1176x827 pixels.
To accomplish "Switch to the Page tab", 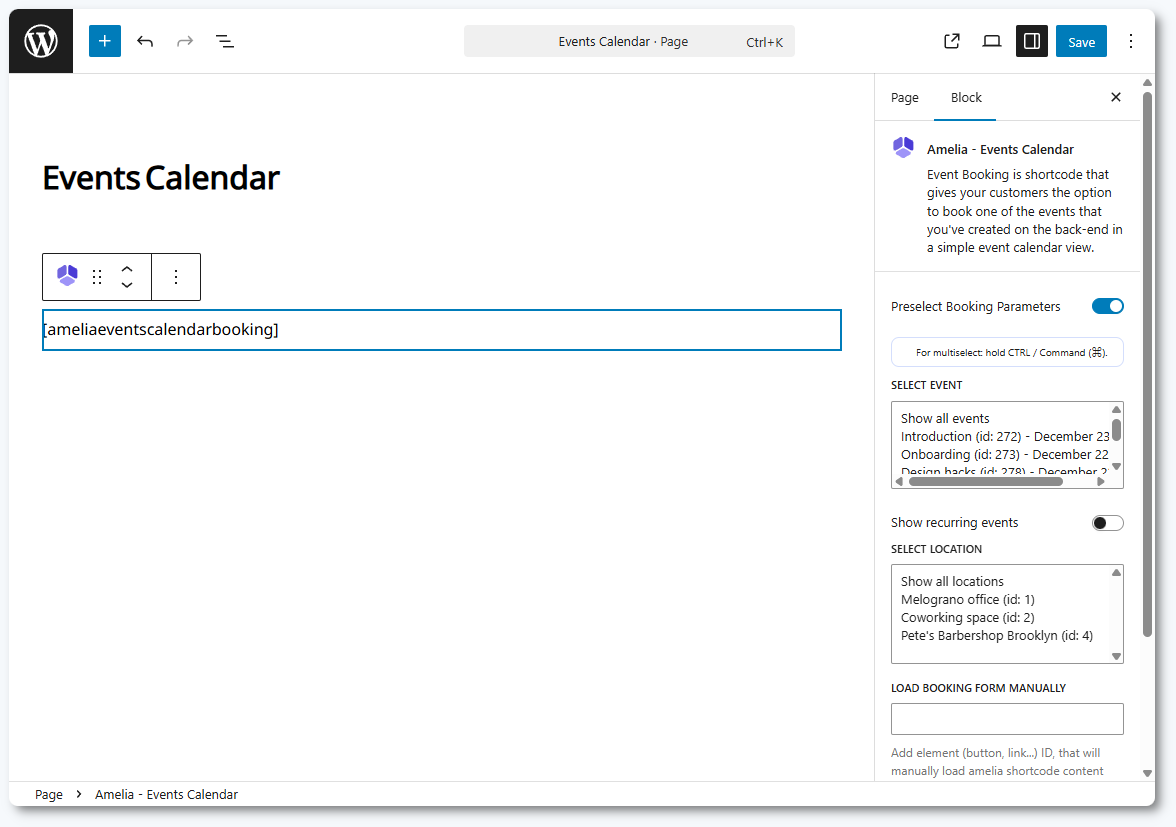I will coord(904,98).
